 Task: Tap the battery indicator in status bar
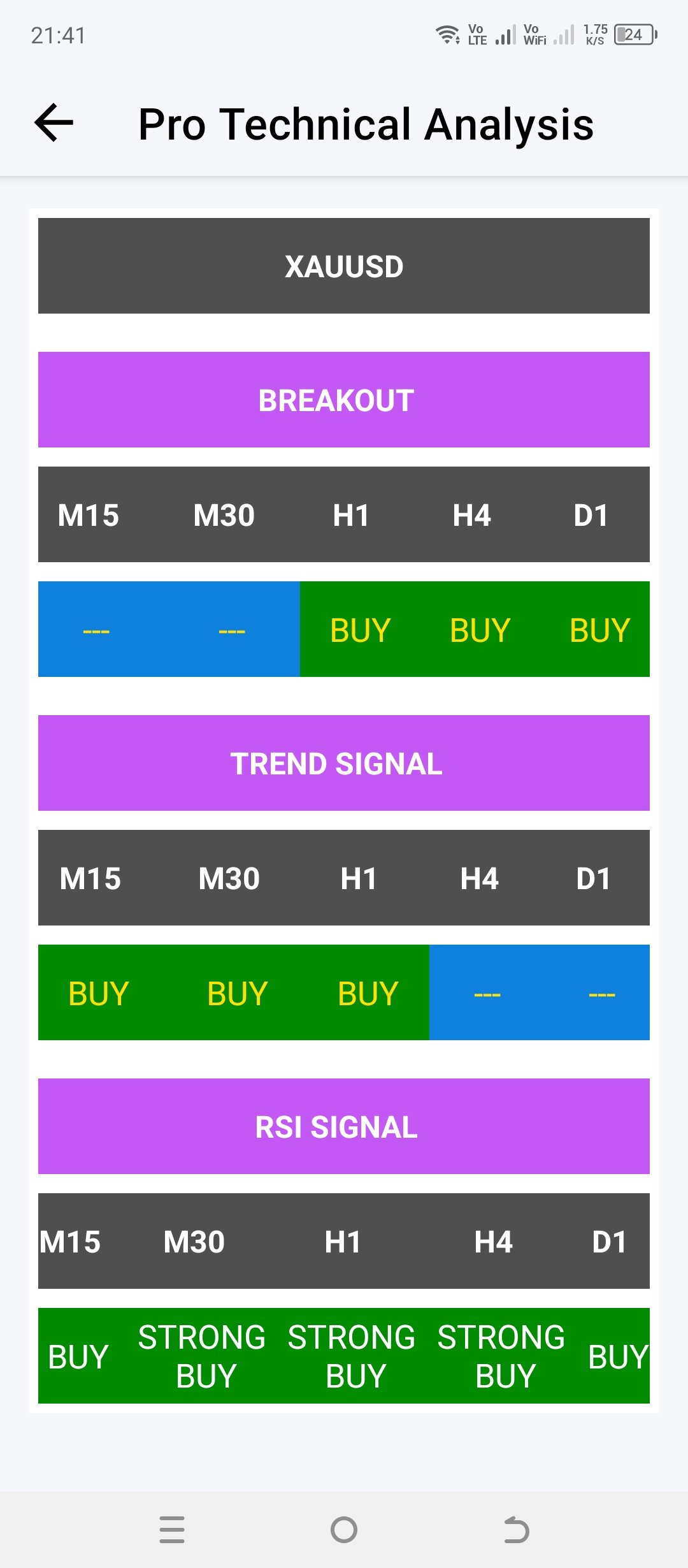pyautogui.click(x=634, y=35)
